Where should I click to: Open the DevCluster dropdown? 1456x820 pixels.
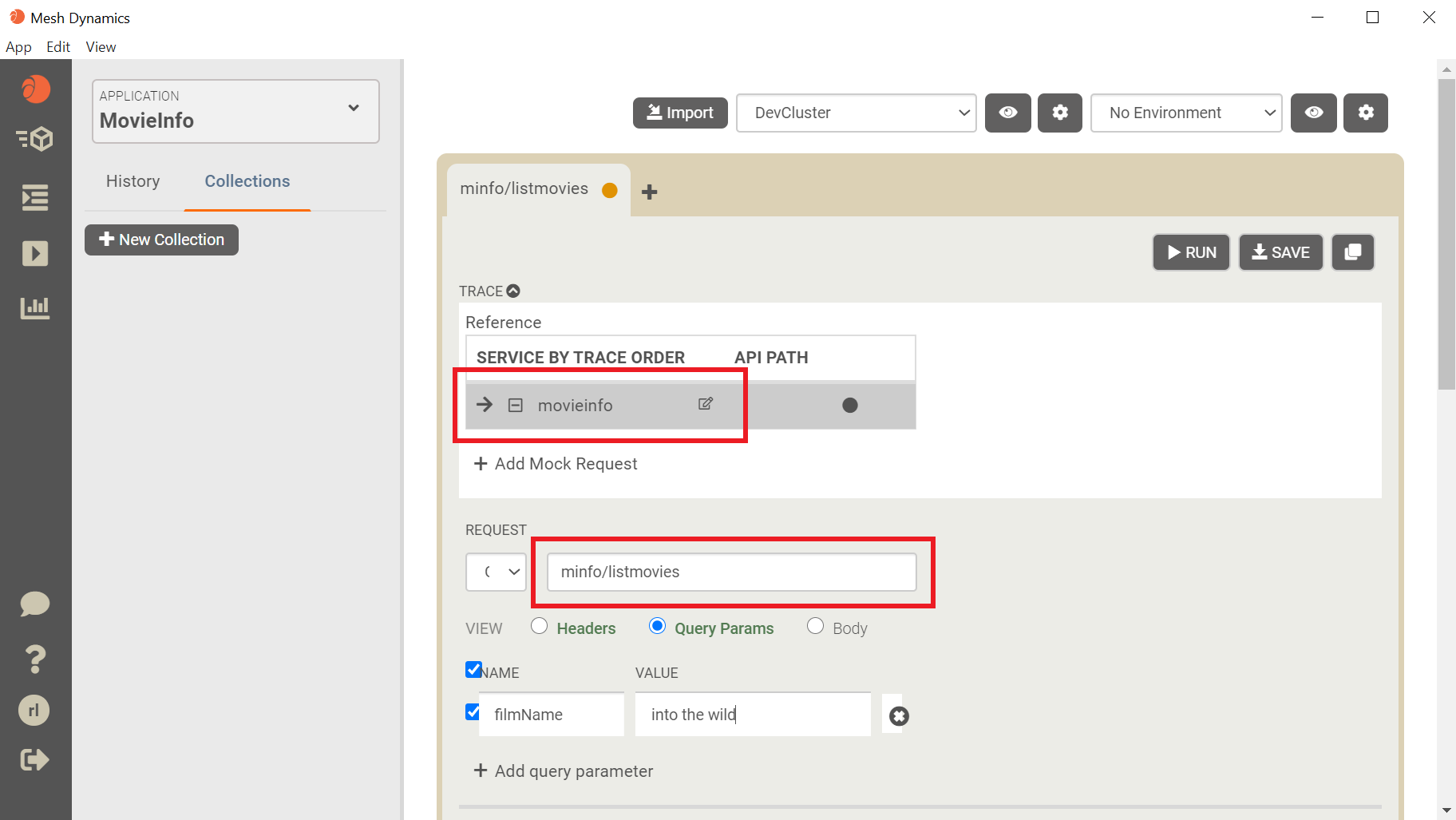tap(856, 113)
